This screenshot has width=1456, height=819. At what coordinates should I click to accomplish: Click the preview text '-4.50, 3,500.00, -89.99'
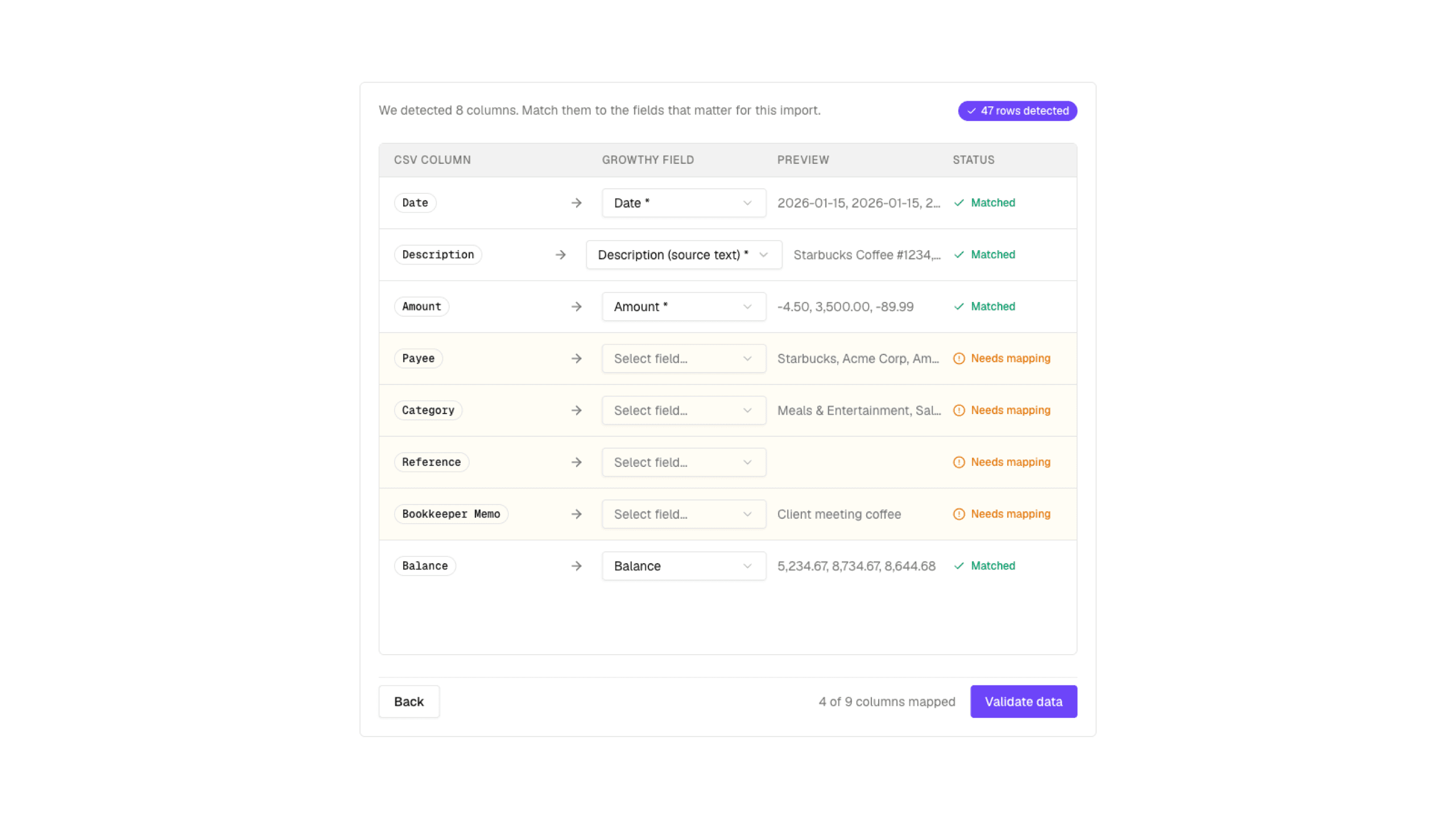coord(845,307)
